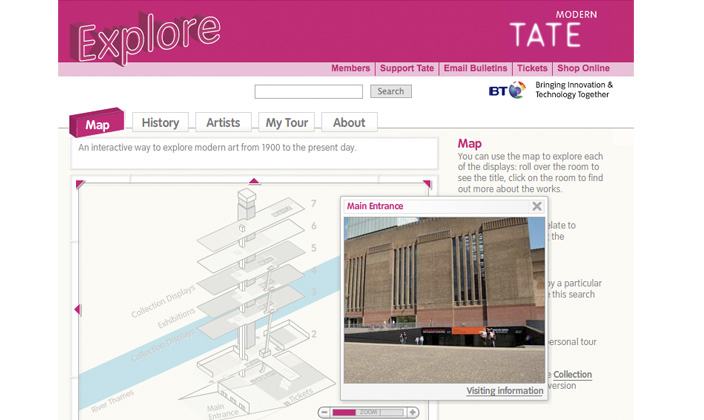Close the Main Entrance popup

tap(537, 206)
